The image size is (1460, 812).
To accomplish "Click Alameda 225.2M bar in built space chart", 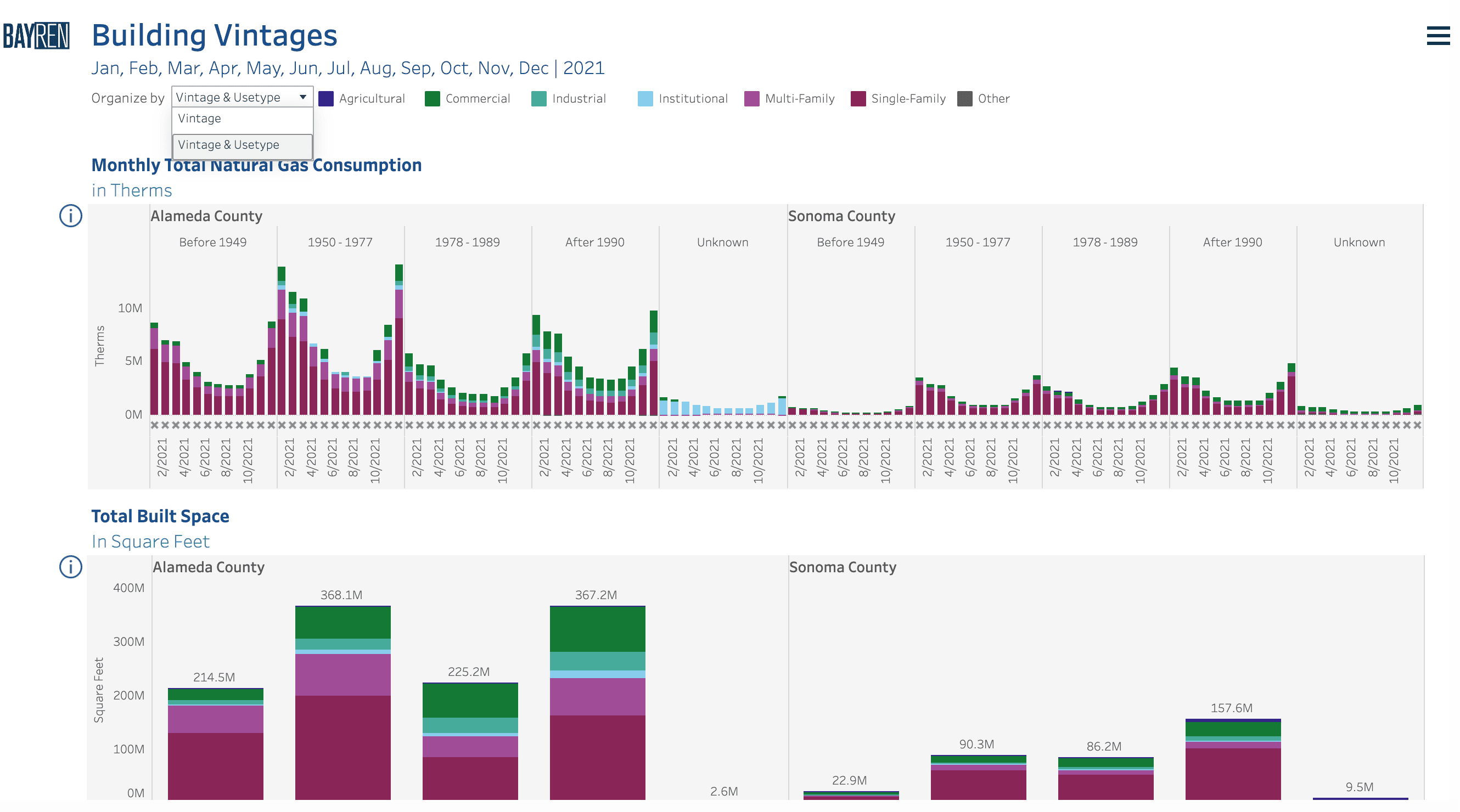I will coord(470,741).
